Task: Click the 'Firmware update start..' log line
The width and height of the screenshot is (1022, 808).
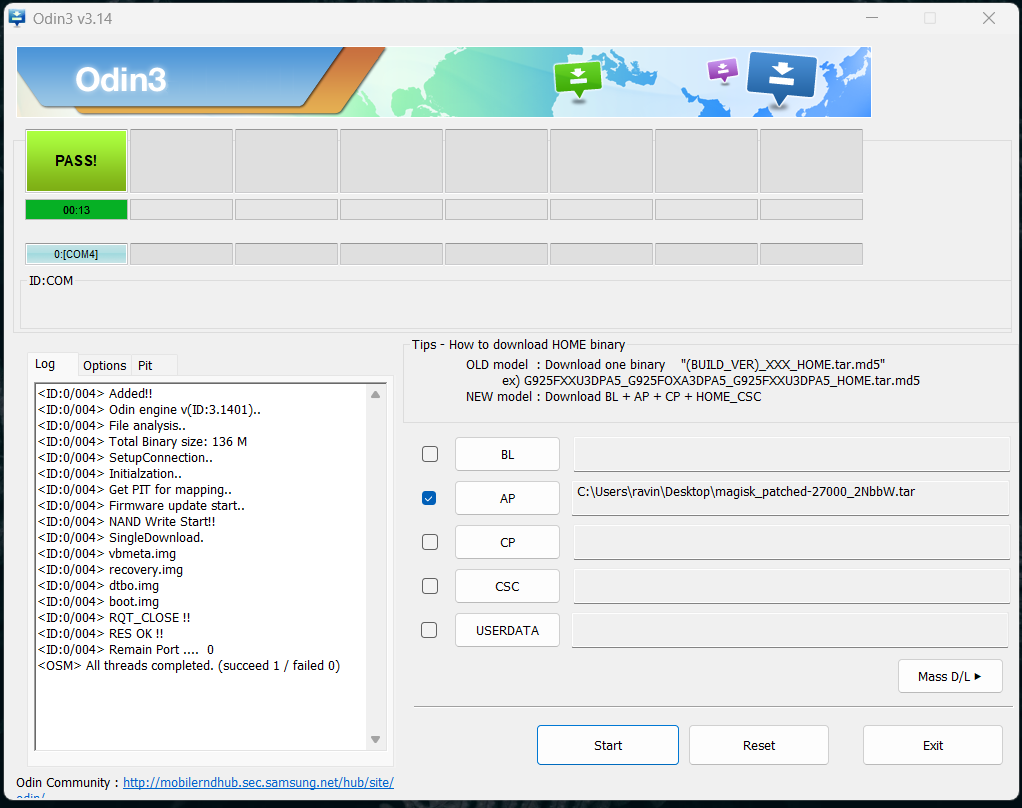Action: pos(141,506)
